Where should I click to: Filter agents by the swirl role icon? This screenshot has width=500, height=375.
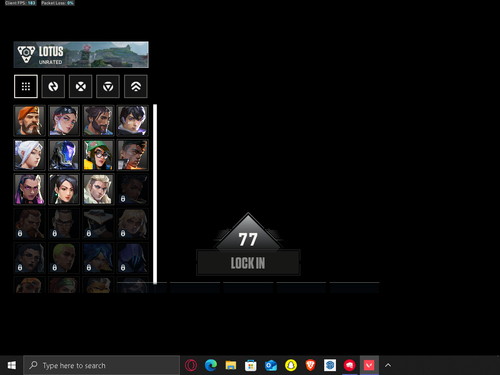pos(53,86)
